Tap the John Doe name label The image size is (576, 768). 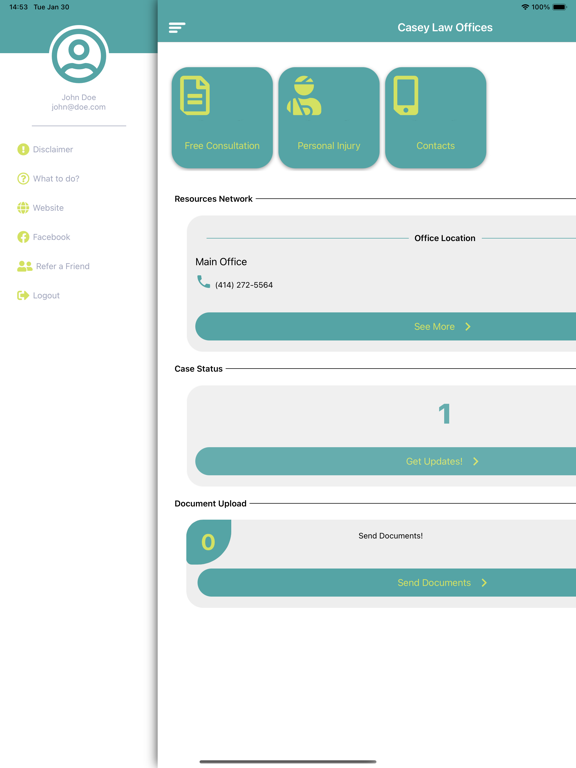pos(79,97)
